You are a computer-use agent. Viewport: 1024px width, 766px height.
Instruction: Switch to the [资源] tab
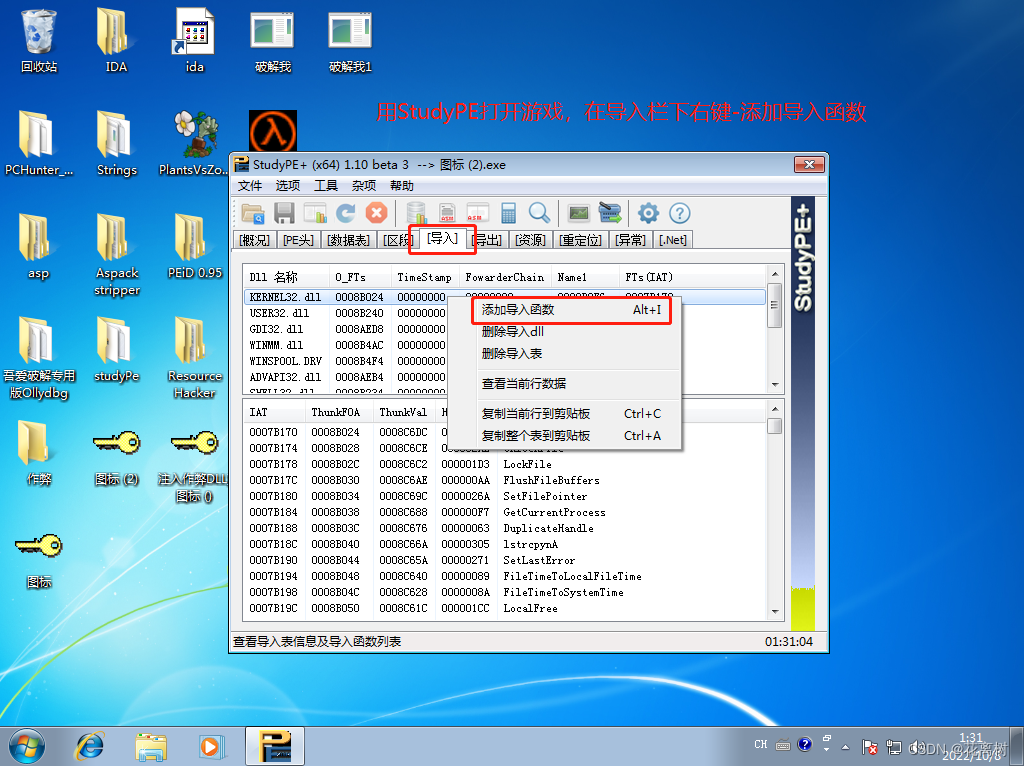(x=531, y=240)
